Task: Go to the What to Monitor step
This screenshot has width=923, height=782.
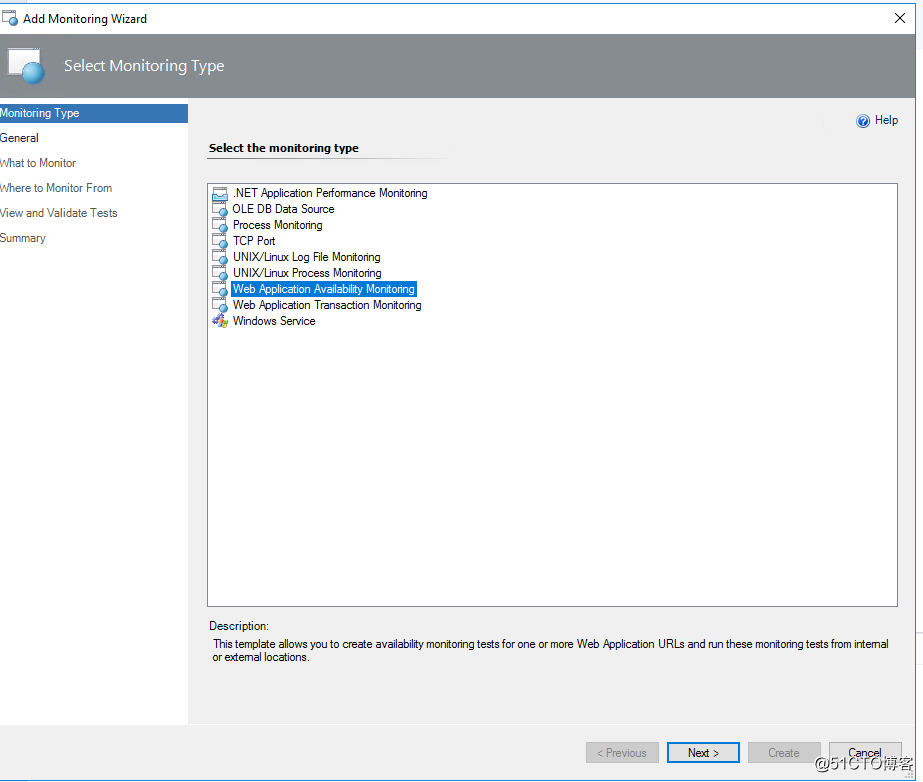Action: pos(38,163)
